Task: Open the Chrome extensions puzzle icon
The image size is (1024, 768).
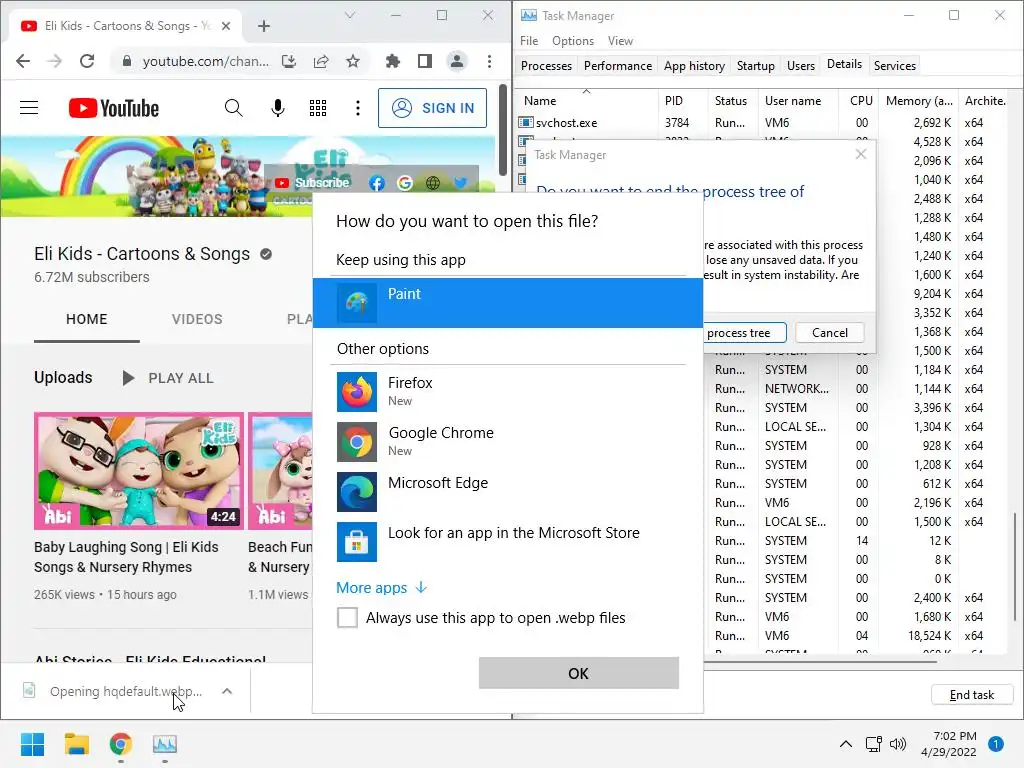Action: pos(392,61)
